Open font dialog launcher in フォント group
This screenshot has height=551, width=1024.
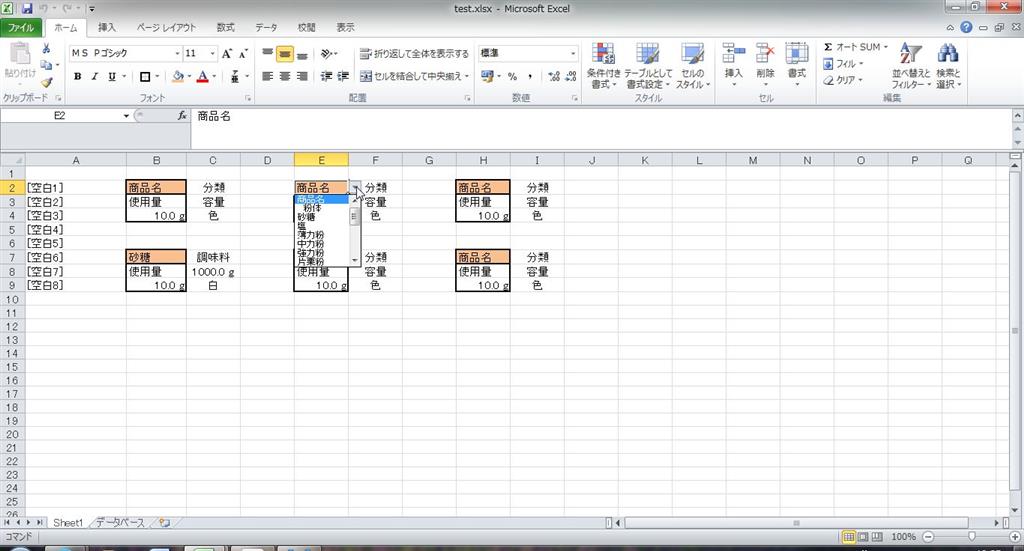248,98
